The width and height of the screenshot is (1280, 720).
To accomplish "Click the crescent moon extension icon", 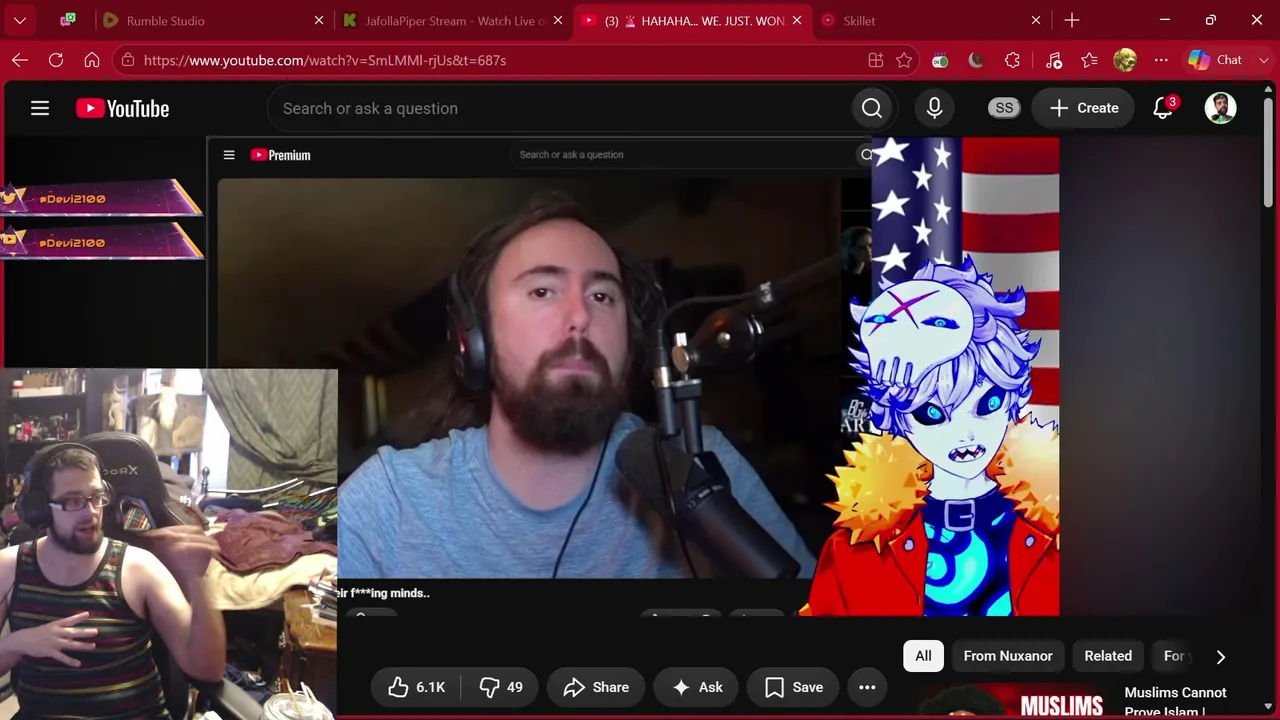I will click(976, 60).
